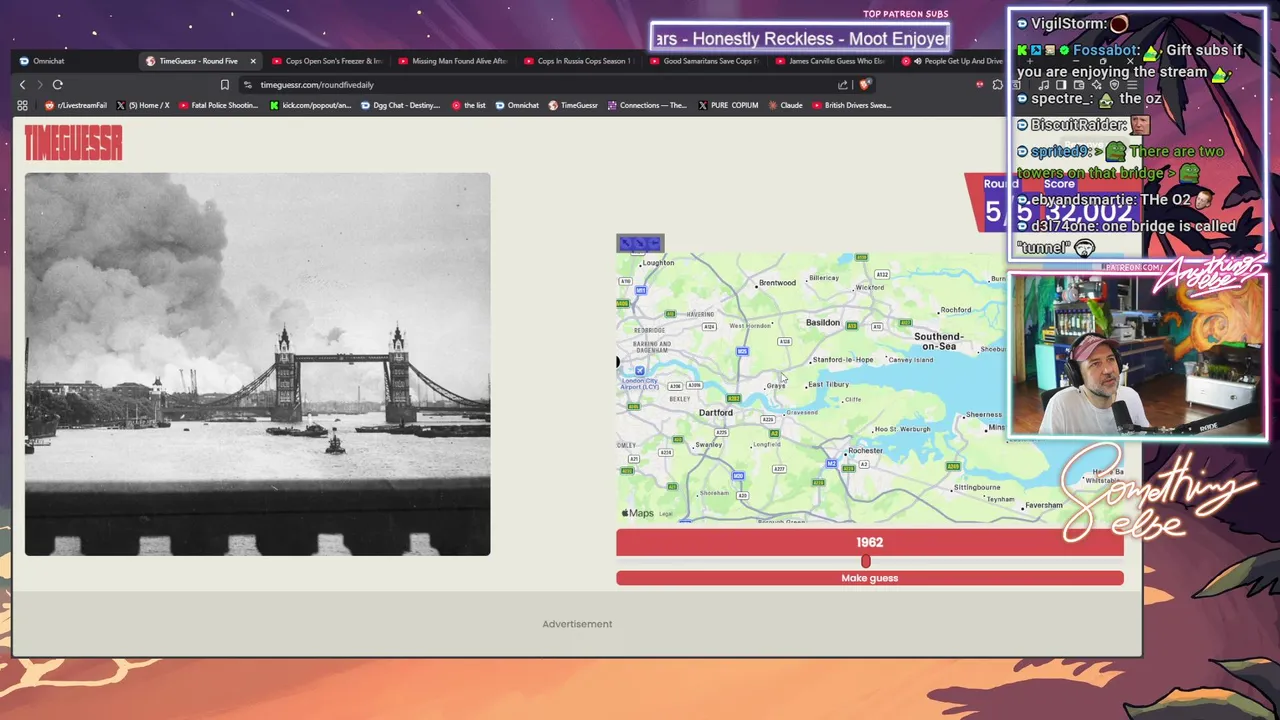The image size is (1280, 720).
Task: Open site info icon beside the URL
Action: click(x=248, y=85)
